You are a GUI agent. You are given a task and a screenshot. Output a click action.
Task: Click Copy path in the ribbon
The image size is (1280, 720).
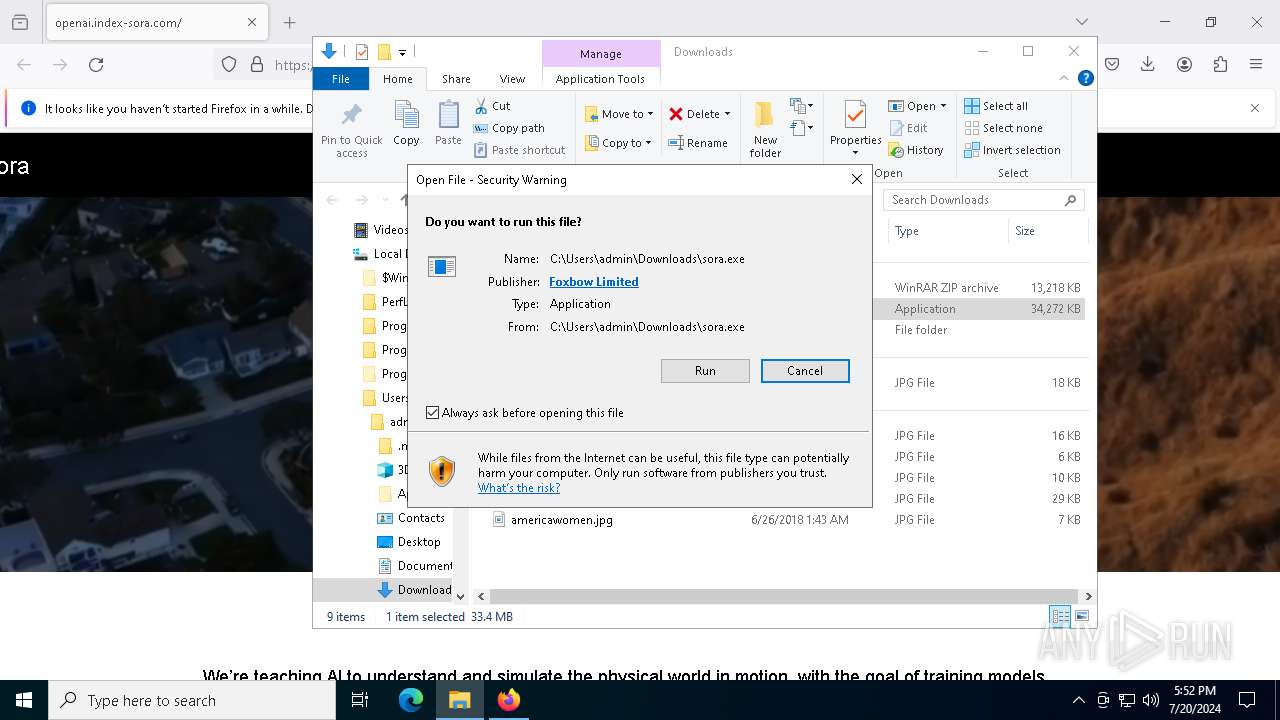[x=509, y=128]
